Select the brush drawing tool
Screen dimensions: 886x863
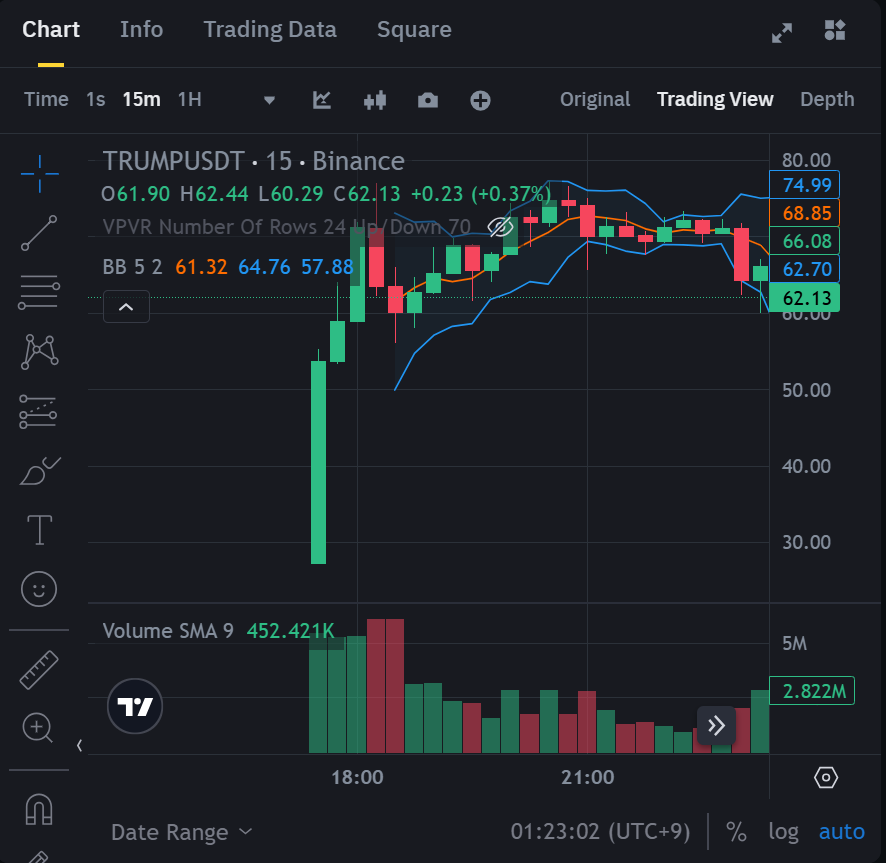pos(40,471)
